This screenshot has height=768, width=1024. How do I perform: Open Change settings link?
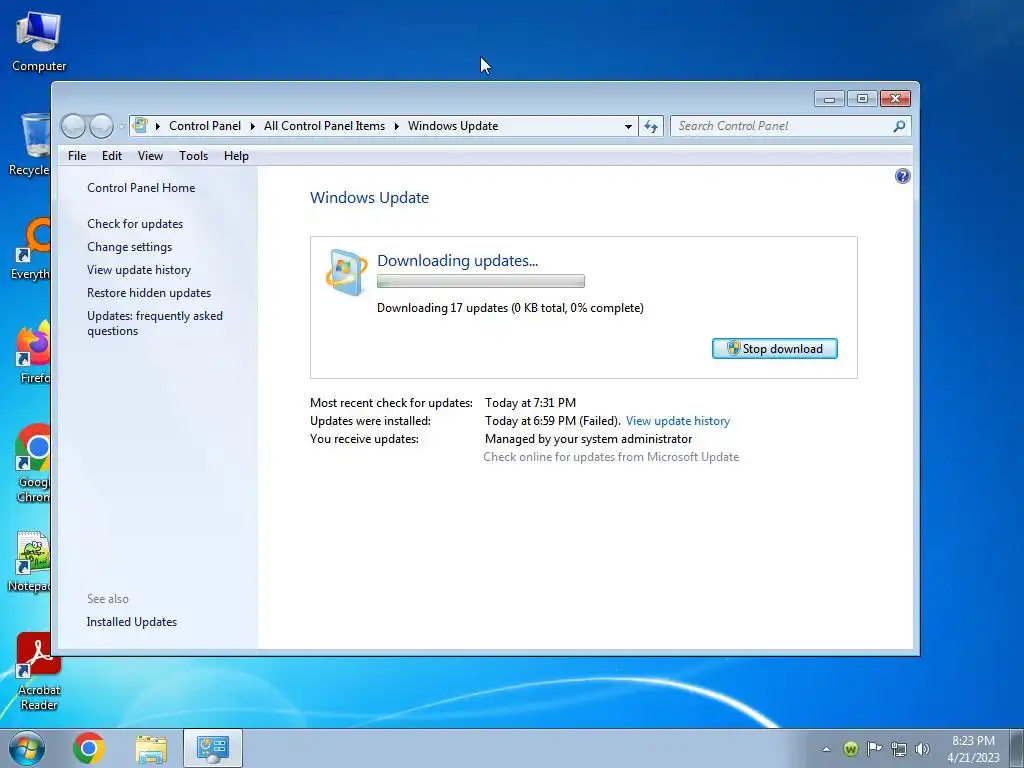(130, 247)
